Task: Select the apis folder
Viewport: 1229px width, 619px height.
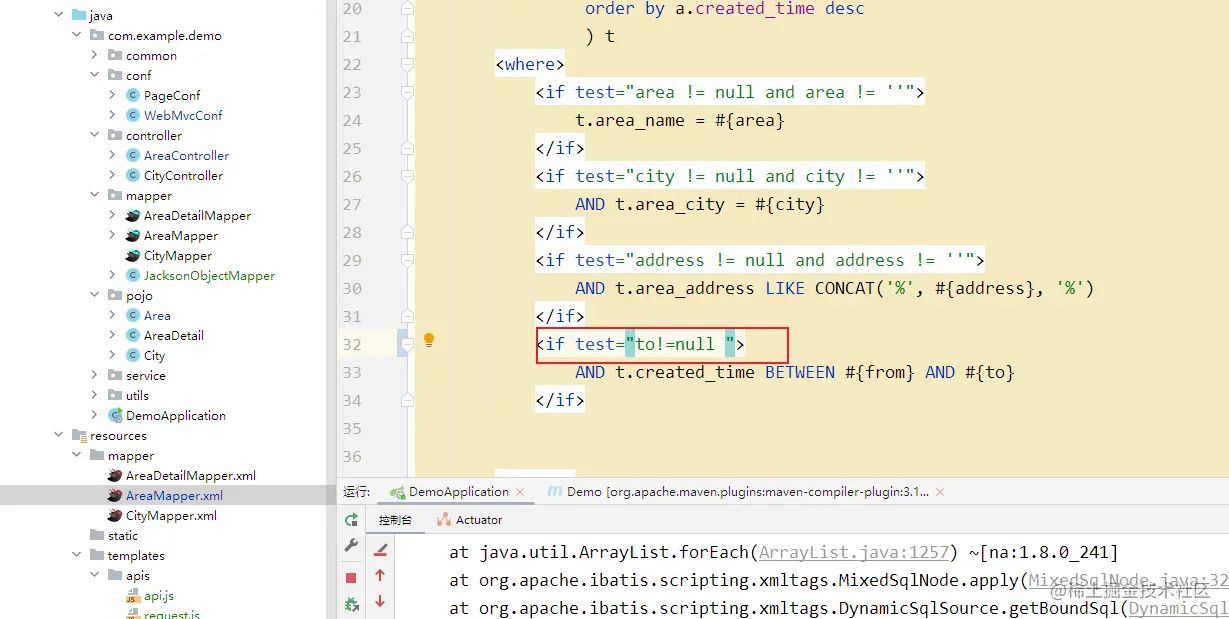Action: pos(138,576)
